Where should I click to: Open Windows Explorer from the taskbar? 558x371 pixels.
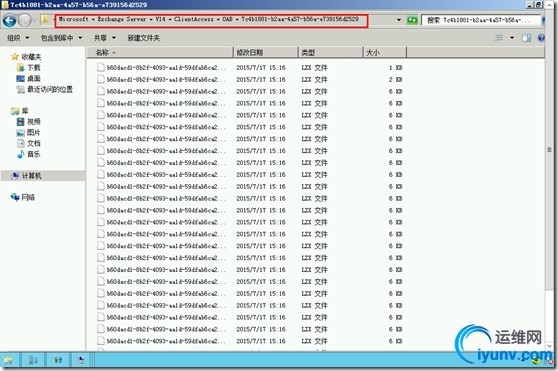[9, 360]
